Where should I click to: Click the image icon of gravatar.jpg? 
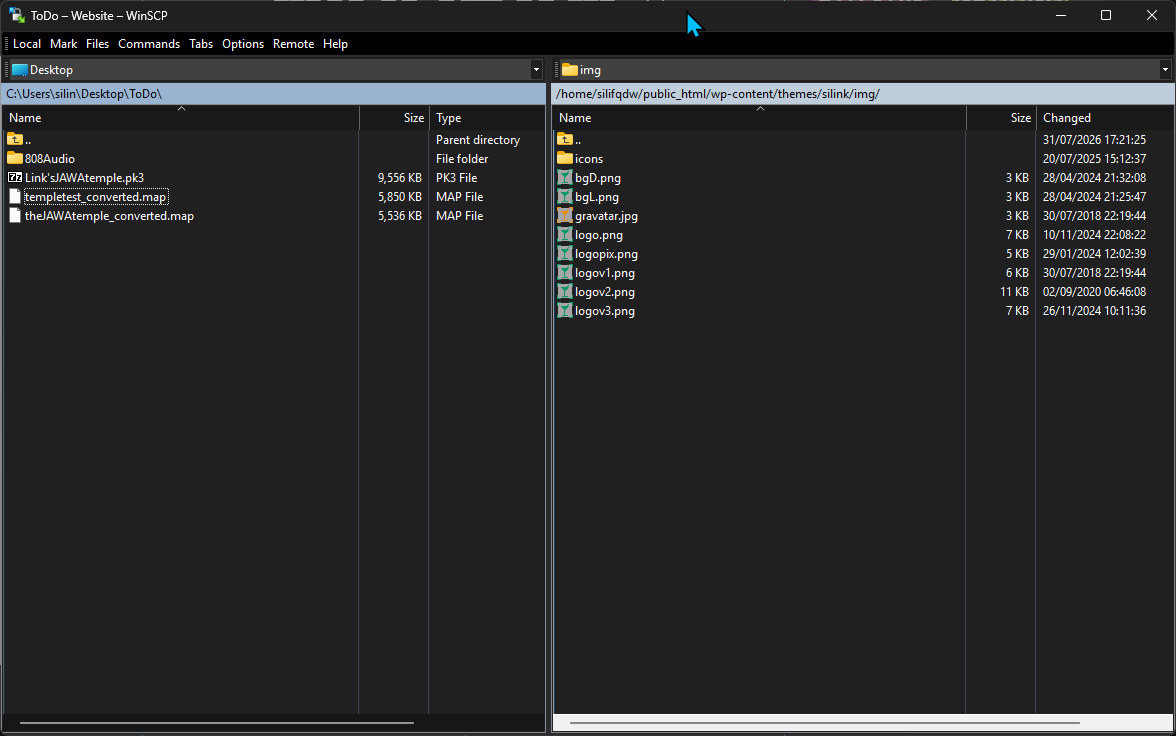[x=565, y=215]
